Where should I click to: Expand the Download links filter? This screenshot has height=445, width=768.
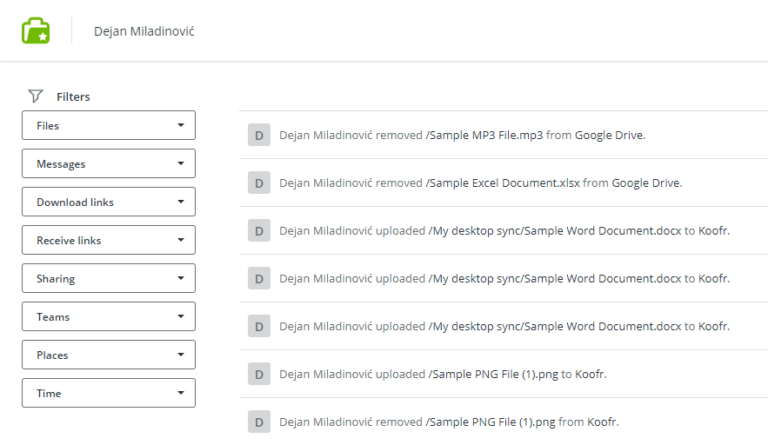point(108,202)
